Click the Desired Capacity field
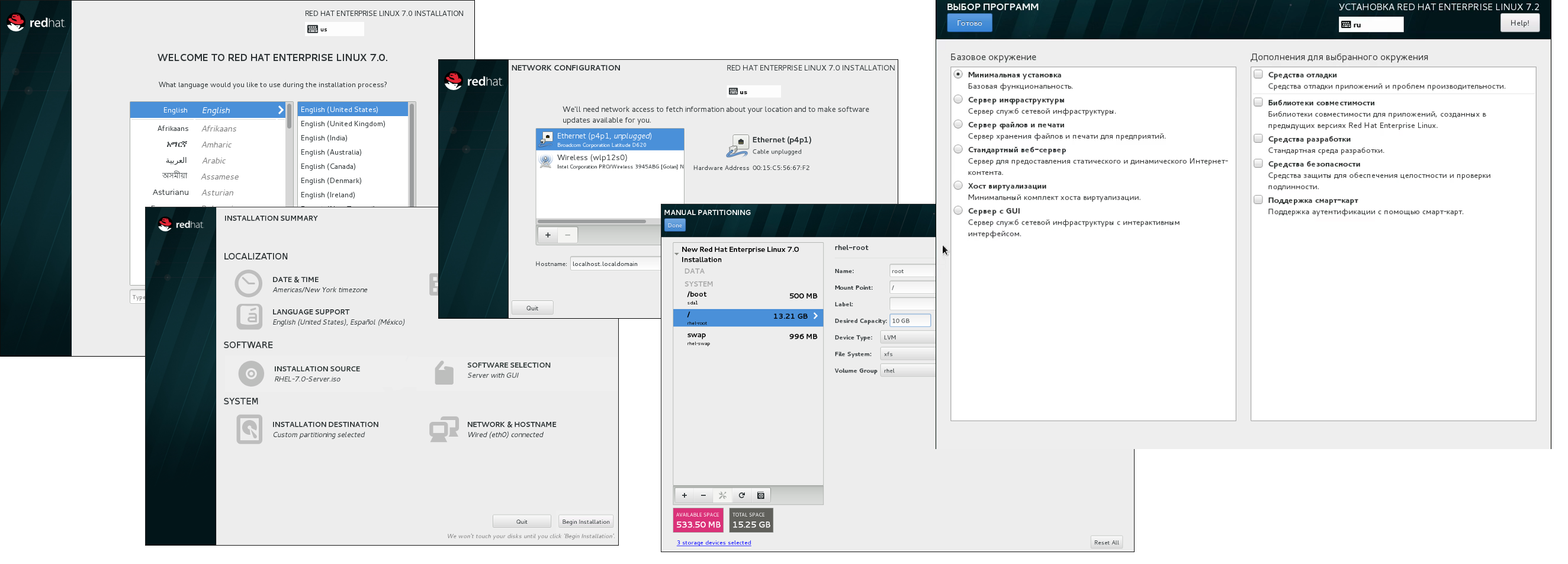Image resolution: width=1568 pixels, height=564 pixels. point(910,321)
